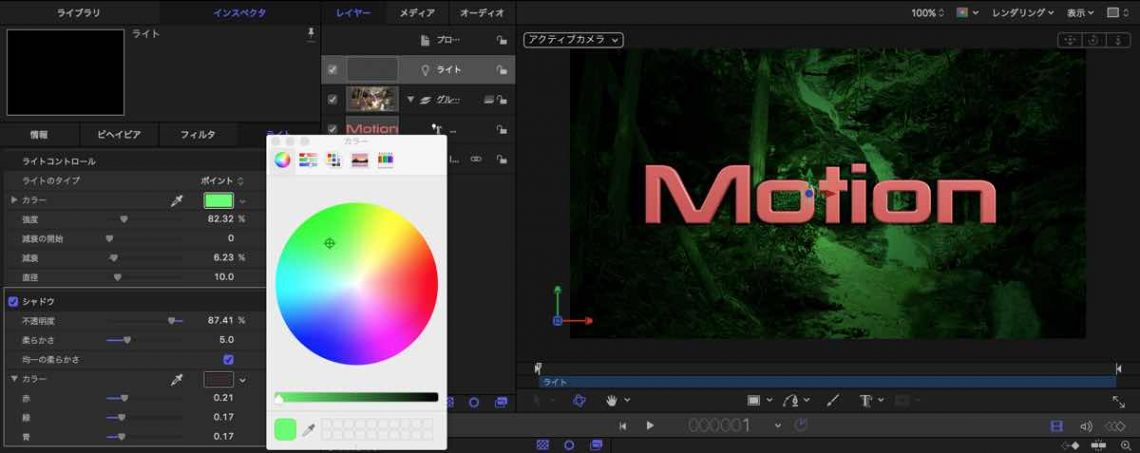The image size is (1140, 453).
Task: Open the オーディオ tab
Action: [x=482, y=13]
